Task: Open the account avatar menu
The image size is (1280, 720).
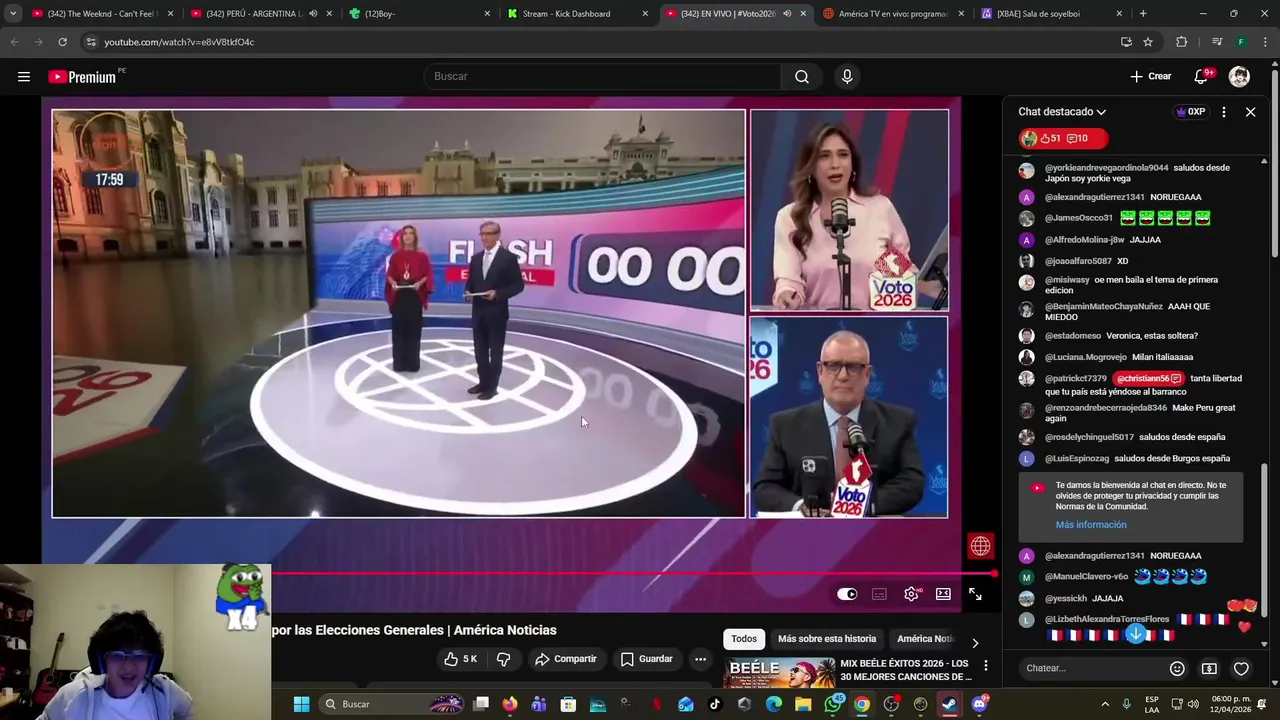Action: tap(1239, 76)
